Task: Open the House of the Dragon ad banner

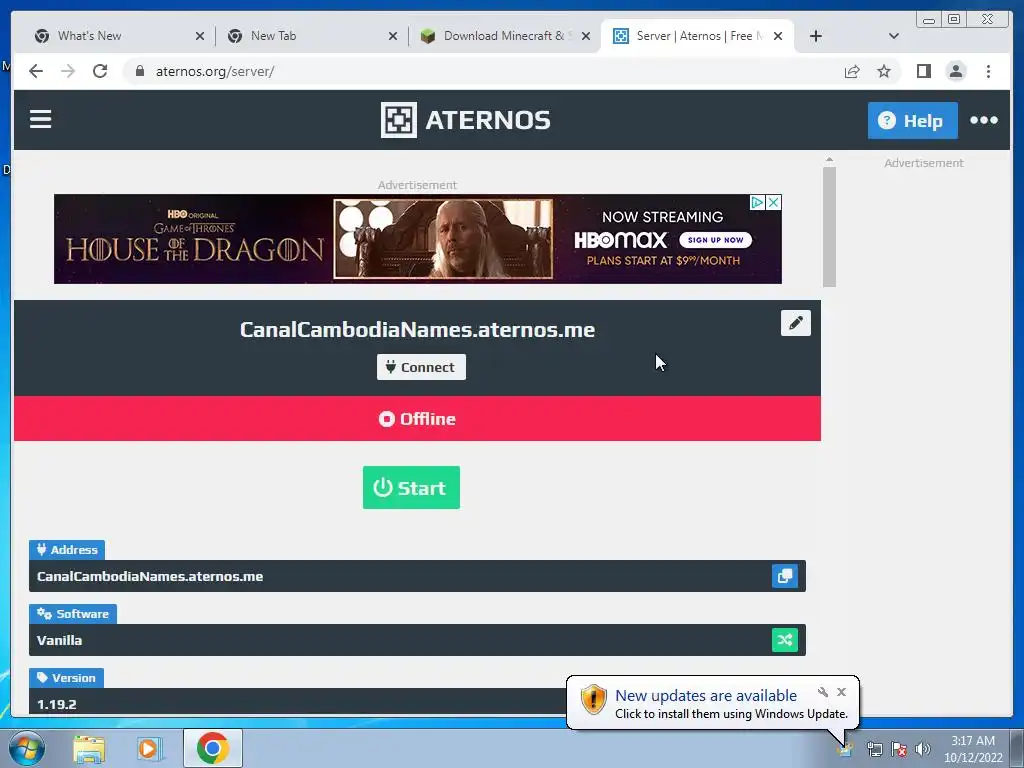Action: coord(417,239)
